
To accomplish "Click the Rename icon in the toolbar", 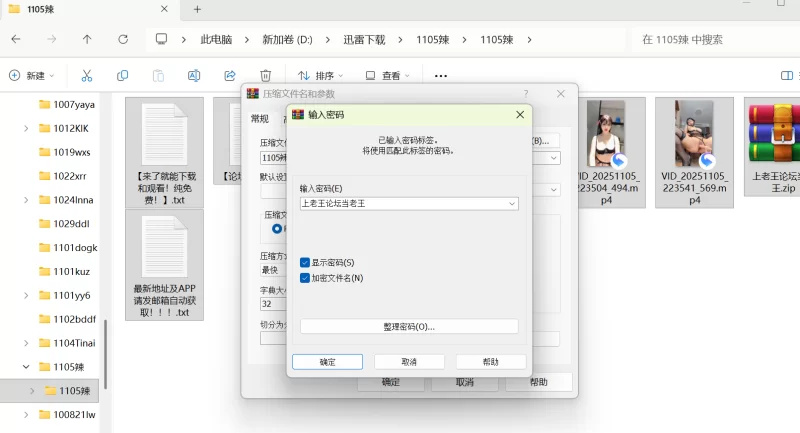I will [194, 75].
